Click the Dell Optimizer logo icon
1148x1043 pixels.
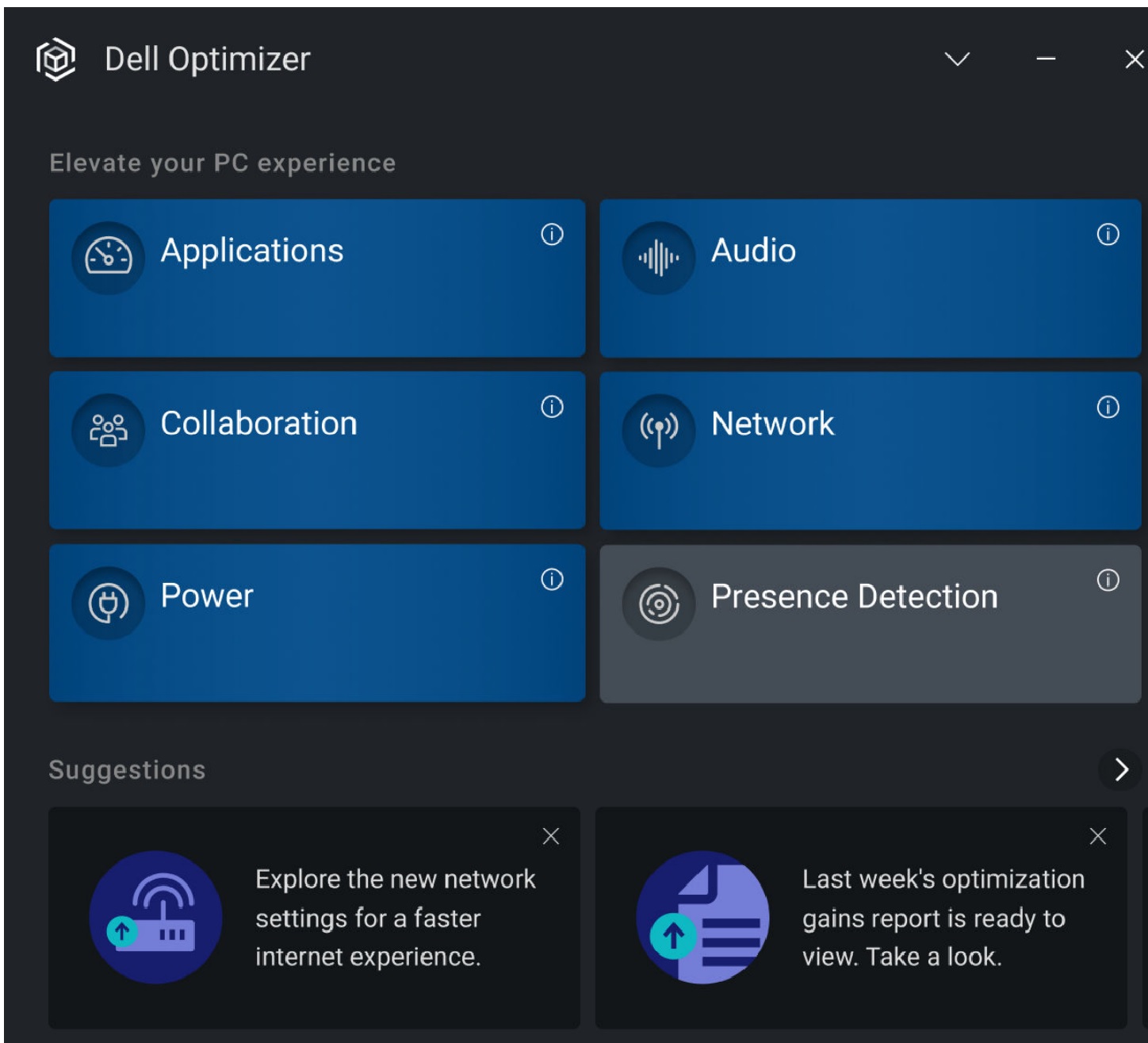click(55, 59)
